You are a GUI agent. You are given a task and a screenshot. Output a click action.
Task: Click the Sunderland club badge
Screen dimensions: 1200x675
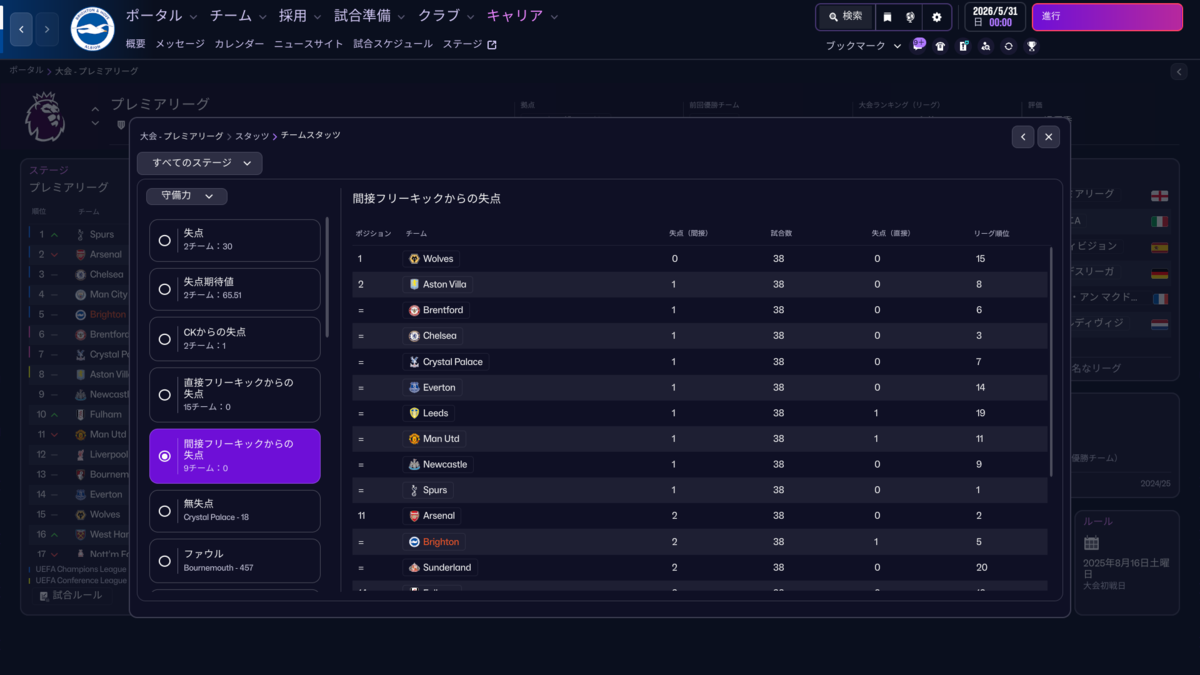(x=414, y=567)
